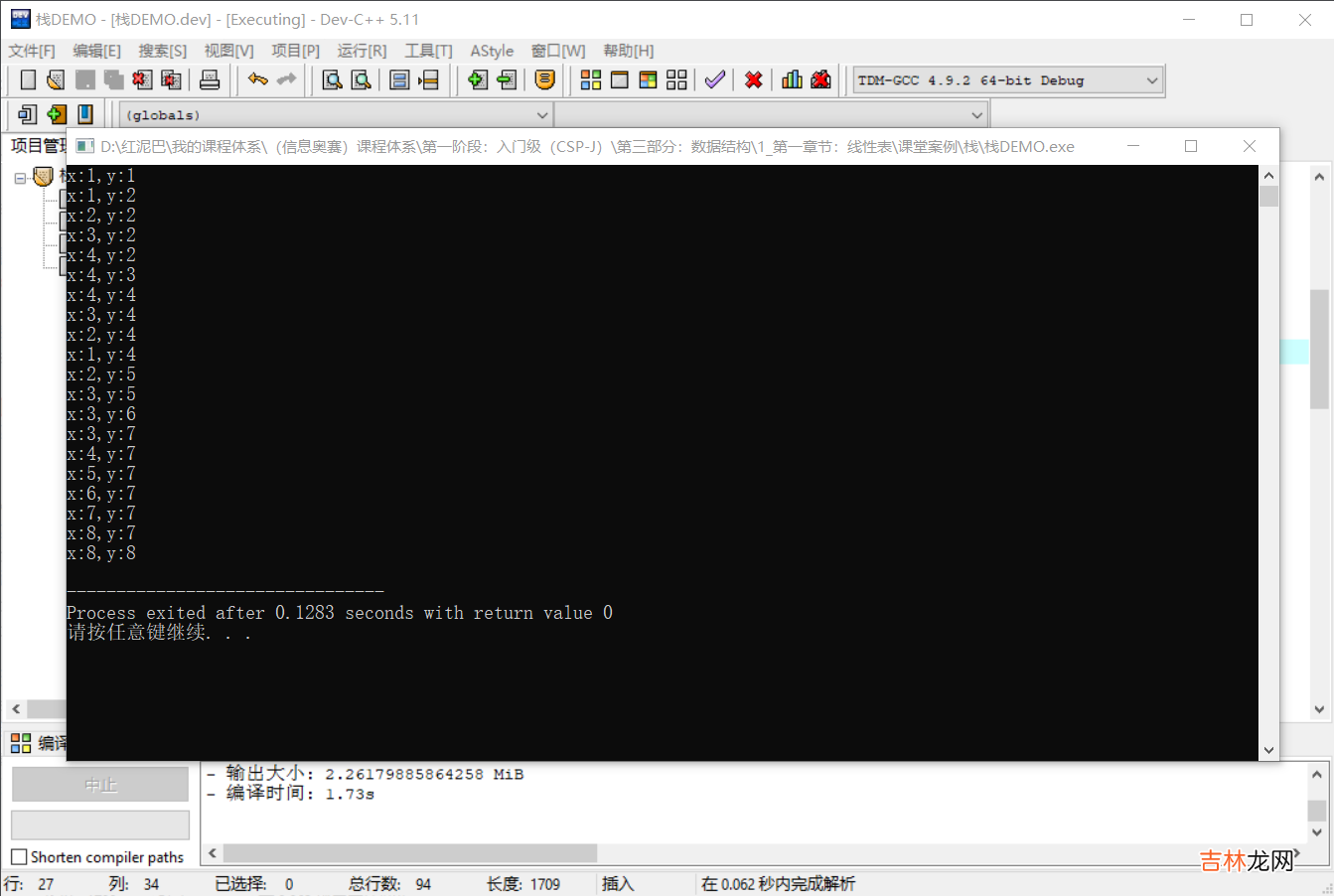Click the compile log scroll-down arrow
Screen dimensions: 1334x896
1317,832
